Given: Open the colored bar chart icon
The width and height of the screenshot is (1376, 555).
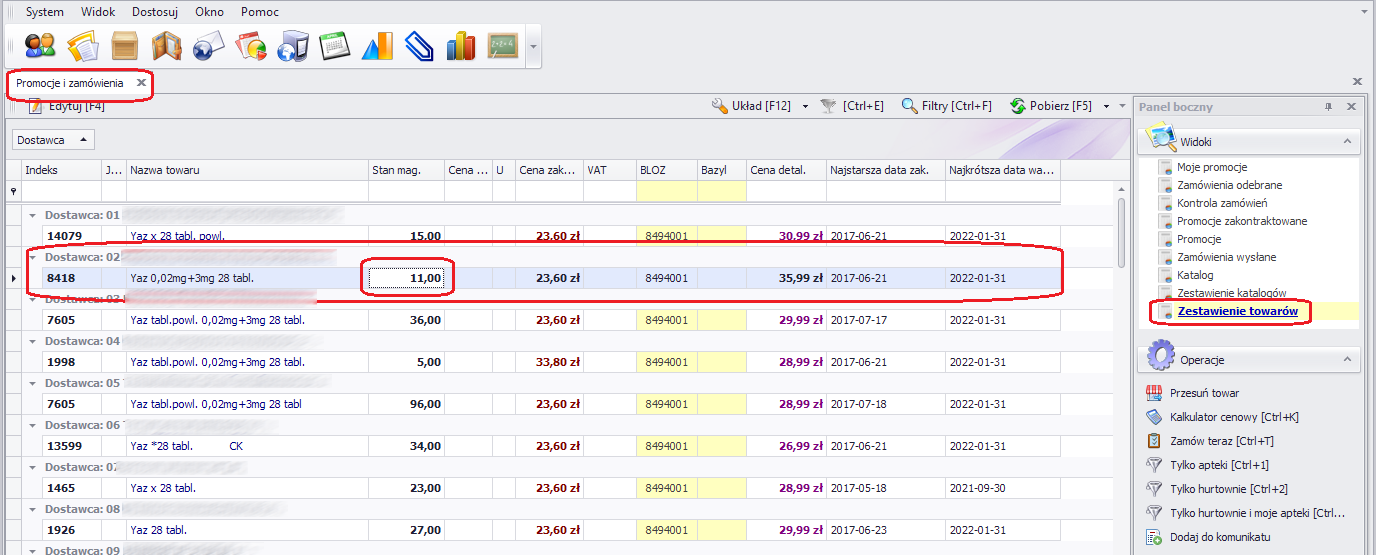Looking at the screenshot, I should pyautogui.click(x=461, y=46).
